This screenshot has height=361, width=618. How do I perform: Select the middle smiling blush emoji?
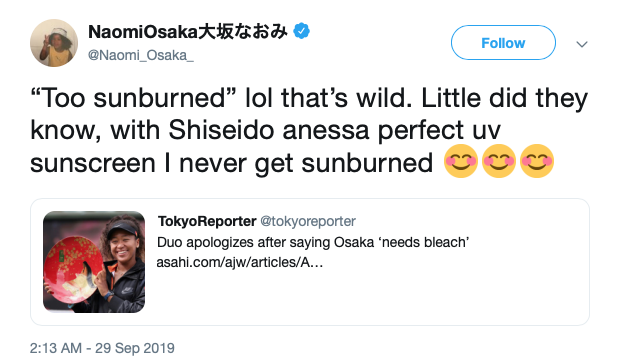pos(499,161)
